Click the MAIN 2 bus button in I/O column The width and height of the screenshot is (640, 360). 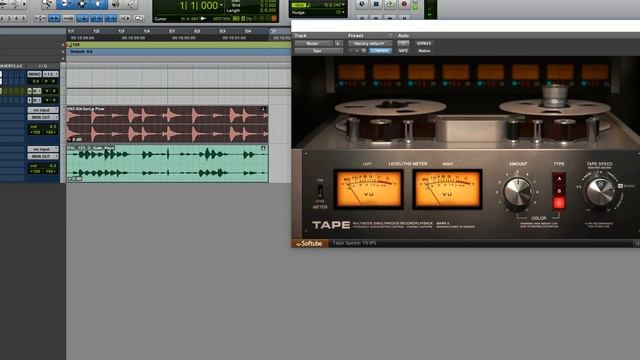(35, 74)
